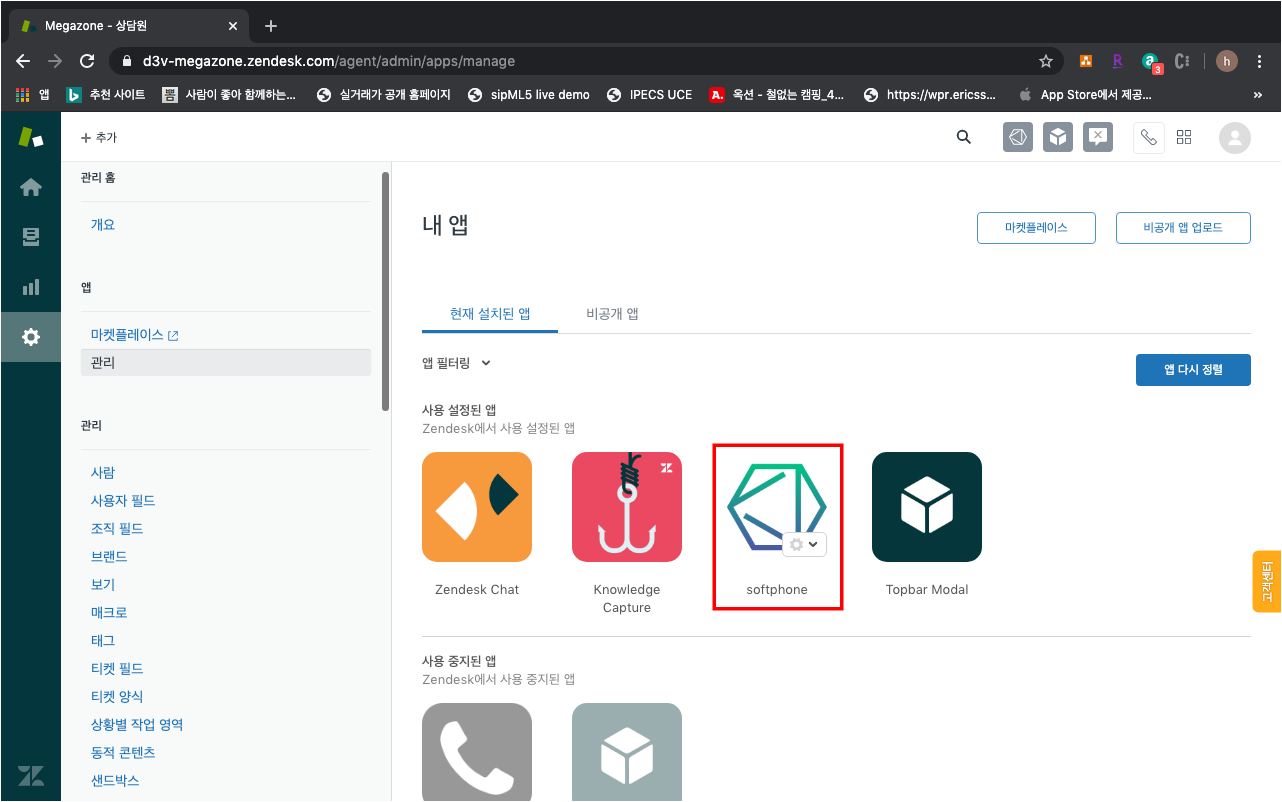Viewport: 1282px width, 802px height.
Task: Open the softphone hexagon top bar icon
Action: click(1018, 138)
